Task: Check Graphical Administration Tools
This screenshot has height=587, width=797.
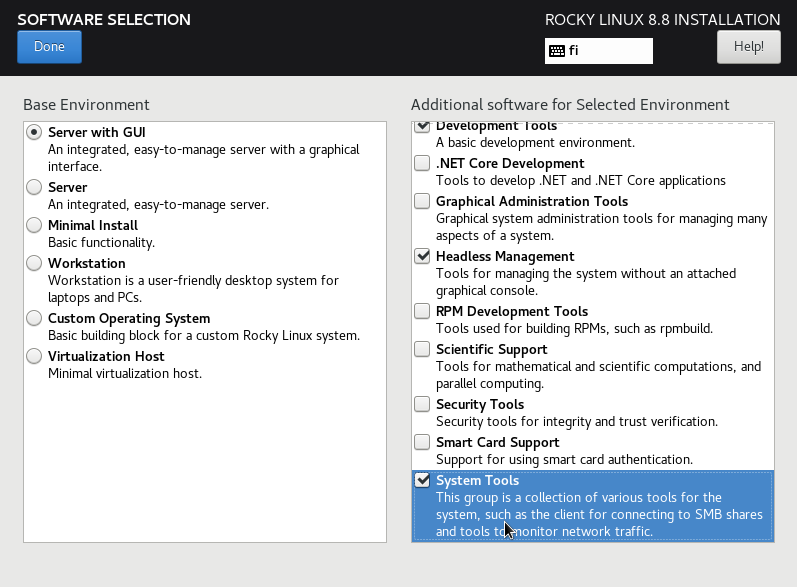Action: [422, 201]
